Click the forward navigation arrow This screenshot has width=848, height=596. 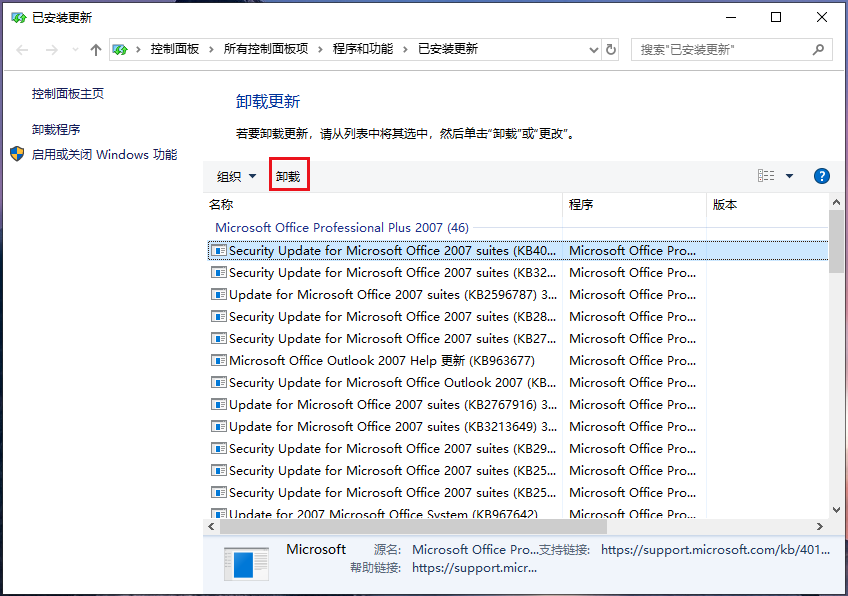point(51,50)
